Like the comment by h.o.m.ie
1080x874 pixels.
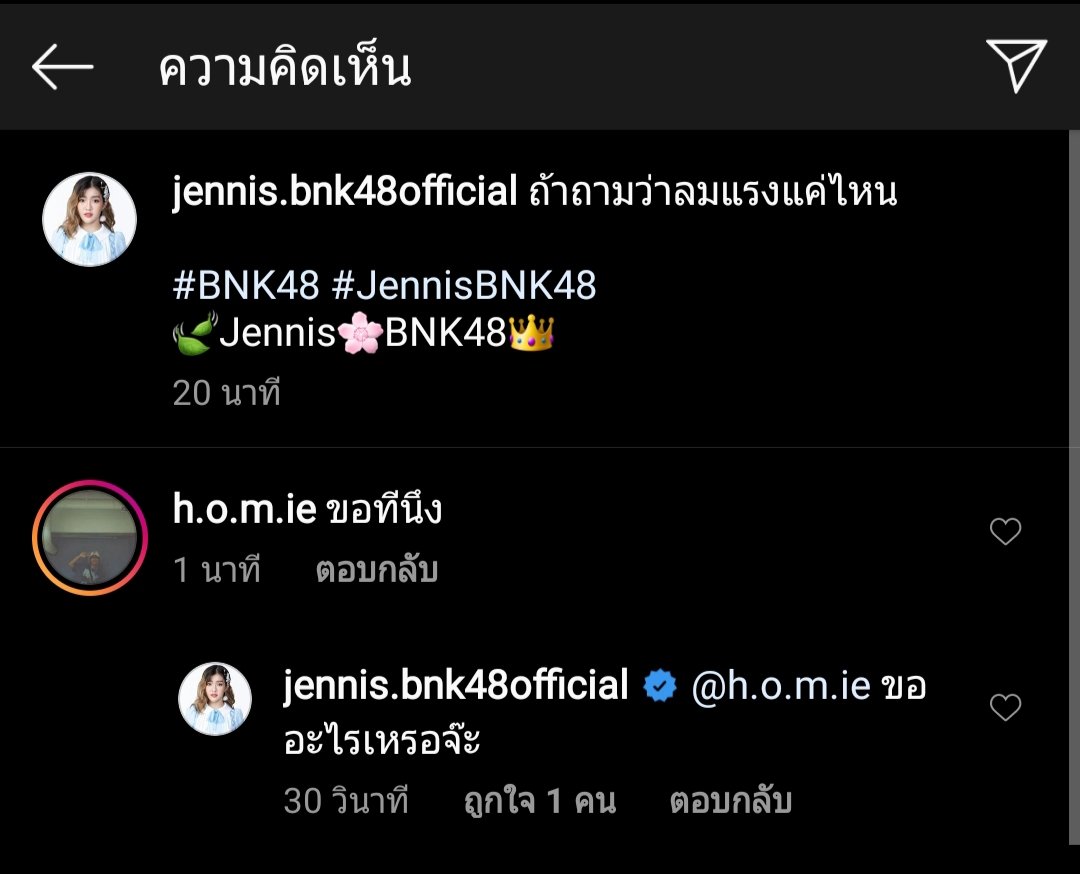point(1005,532)
